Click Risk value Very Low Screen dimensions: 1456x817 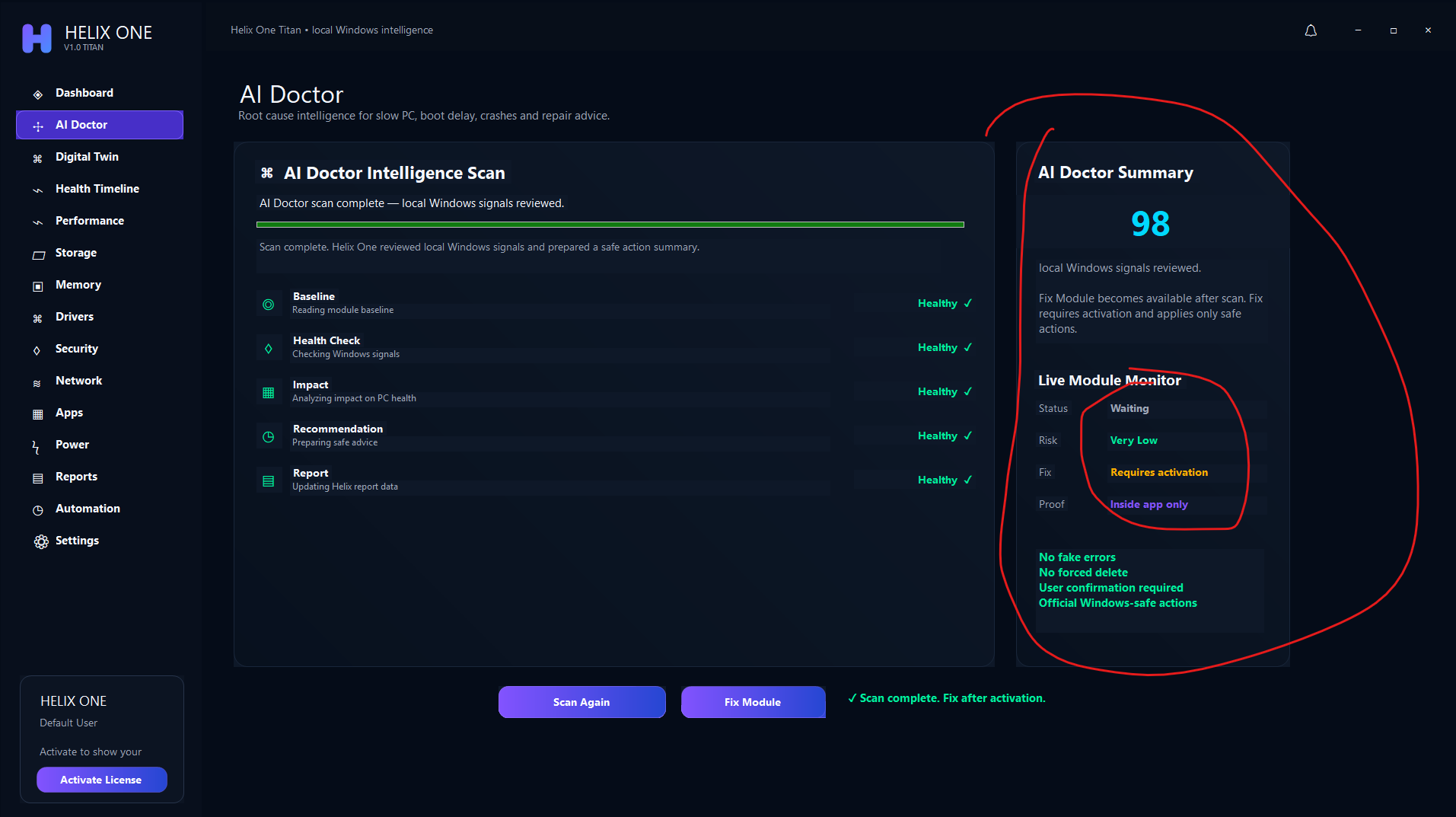1133,441
